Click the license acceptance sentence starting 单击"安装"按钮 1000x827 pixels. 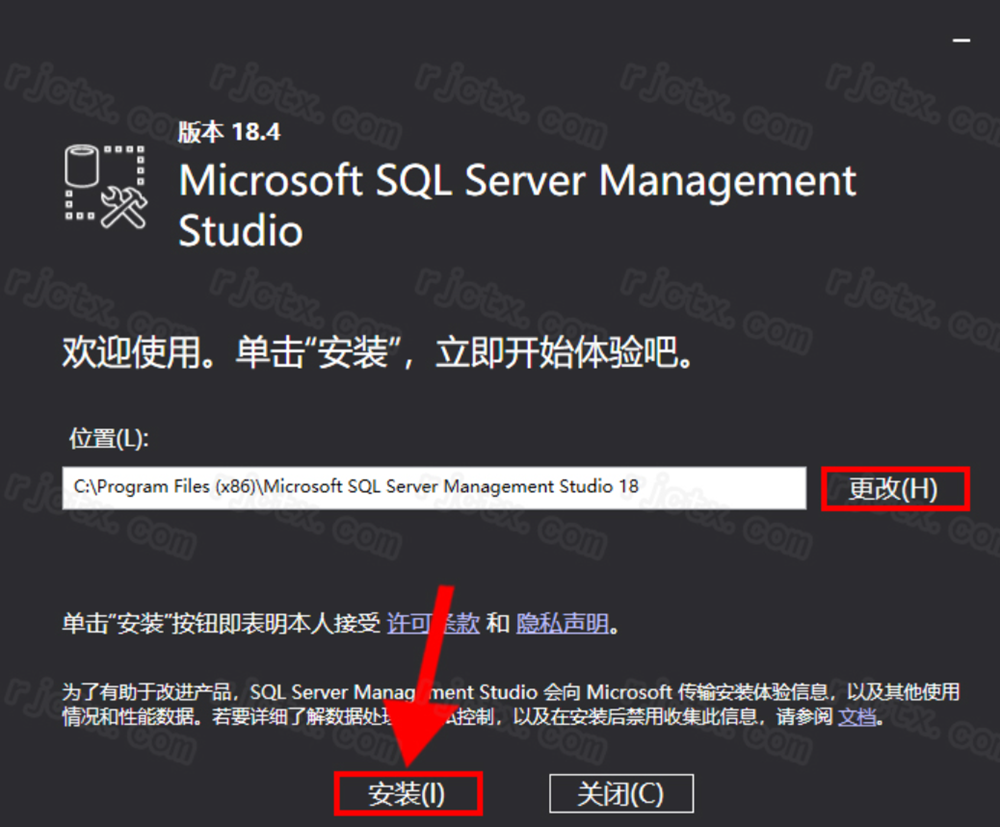coord(222,625)
